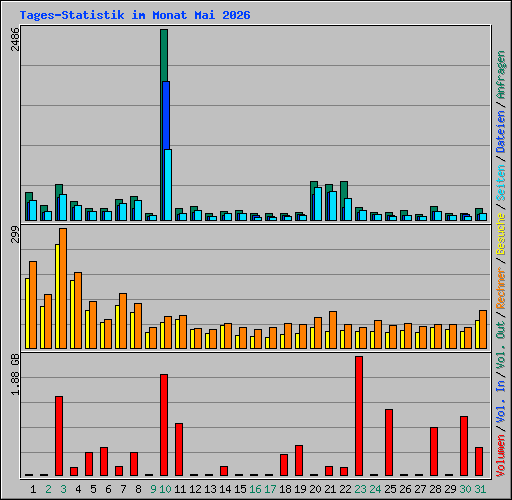Click the tallest orange Rechner bar on day 3

pos(63,288)
